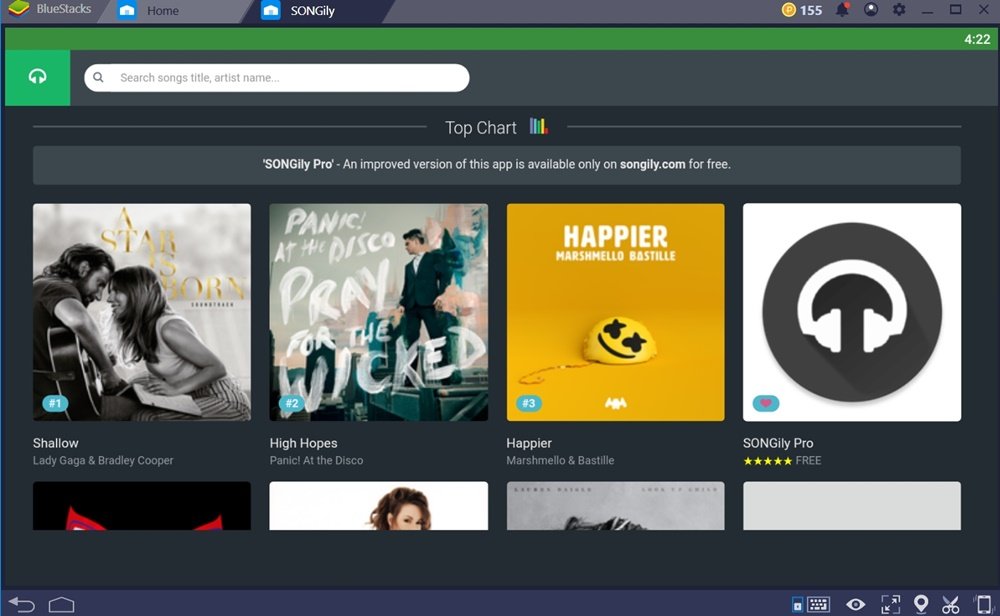
Task: Open BlueStacks settings gear
Action: (899, 10)
